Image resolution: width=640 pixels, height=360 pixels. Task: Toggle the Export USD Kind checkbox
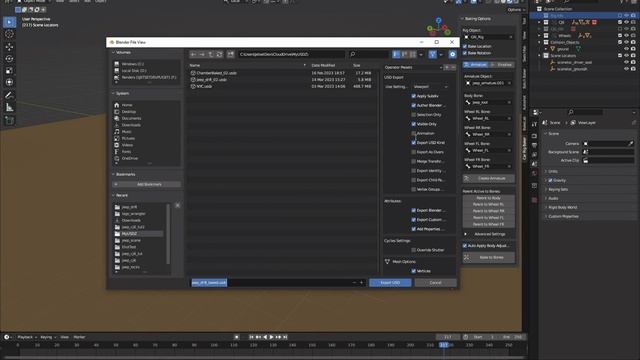[413, 143]
